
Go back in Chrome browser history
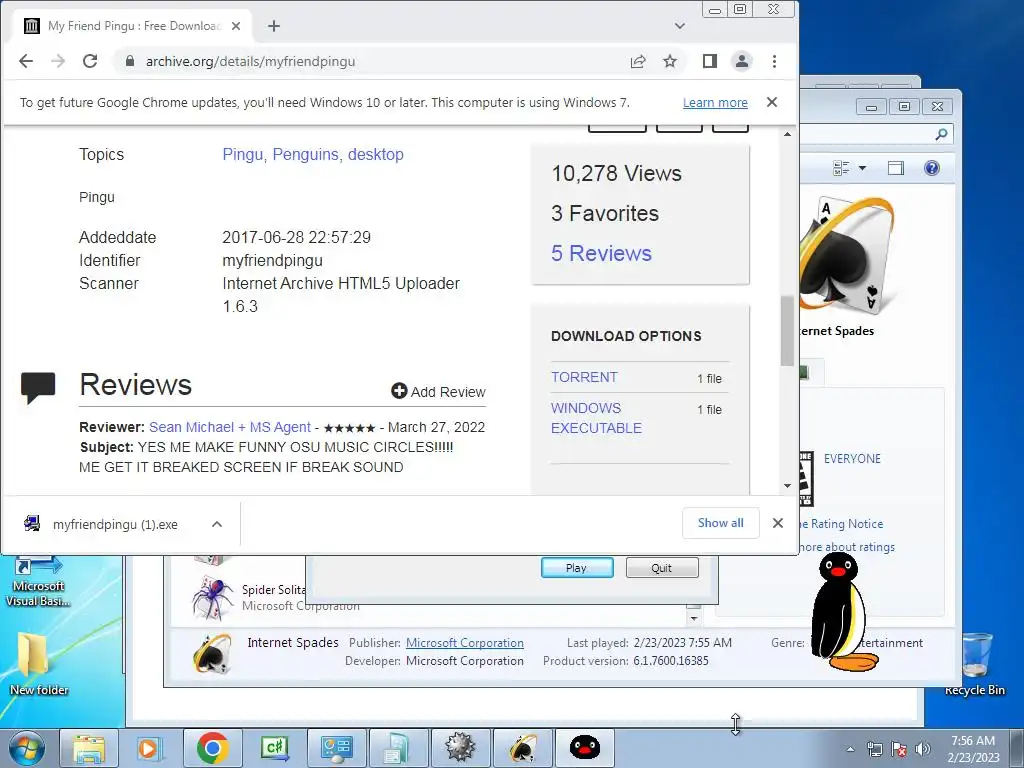pyautogui.click(x=25, y=61)
